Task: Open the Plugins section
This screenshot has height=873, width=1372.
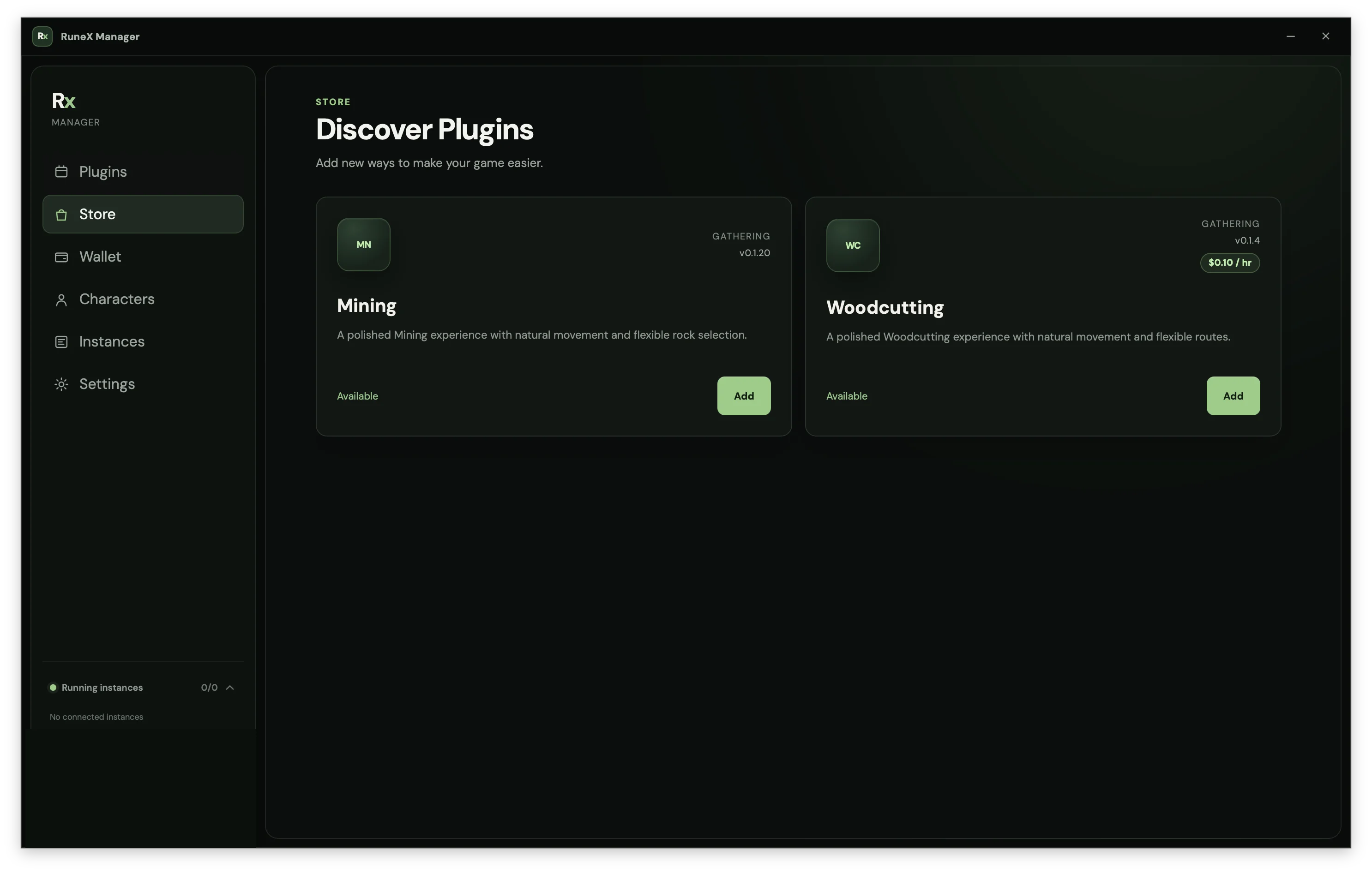Action: pos(143,171)
